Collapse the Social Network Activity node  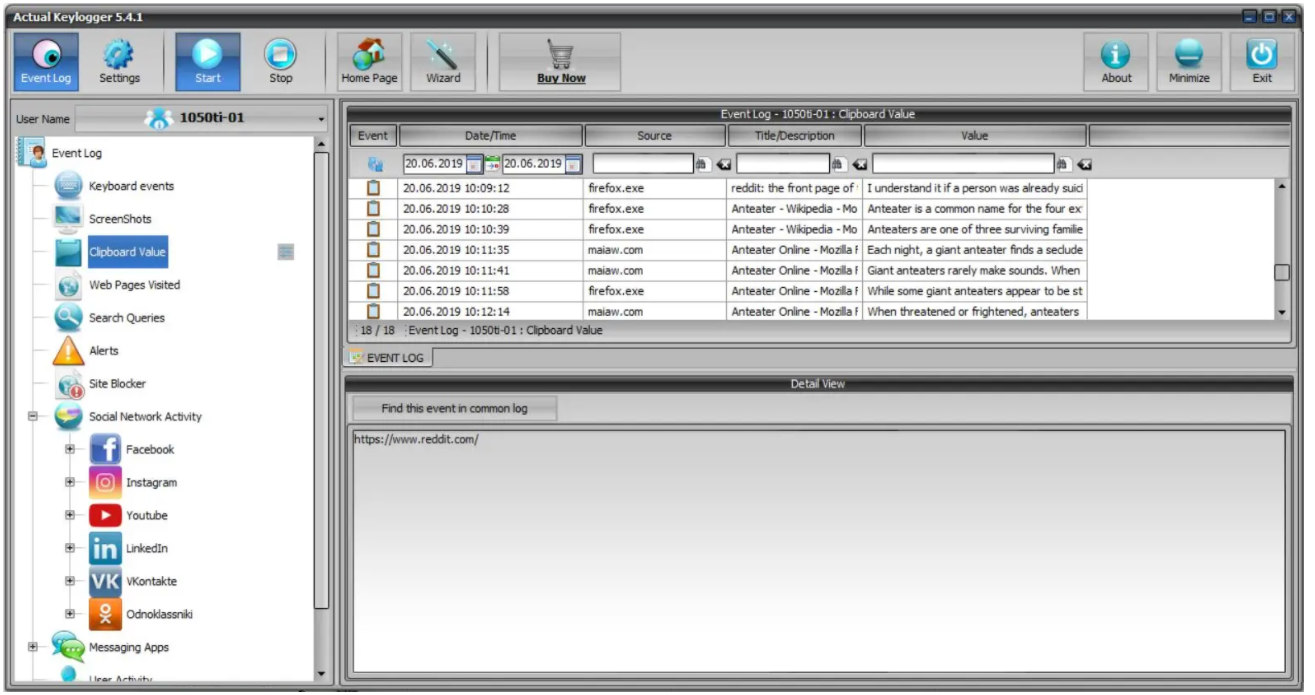[33, 417]
